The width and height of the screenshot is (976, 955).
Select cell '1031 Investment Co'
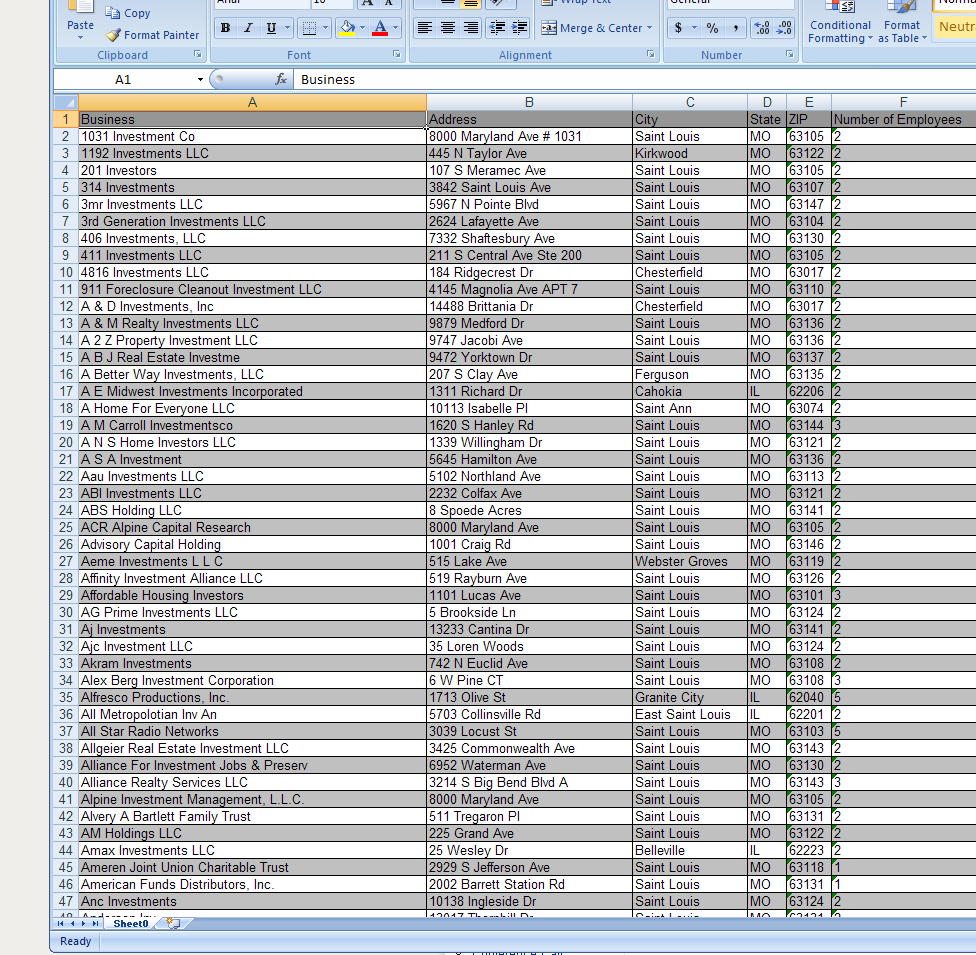point(252,136)
